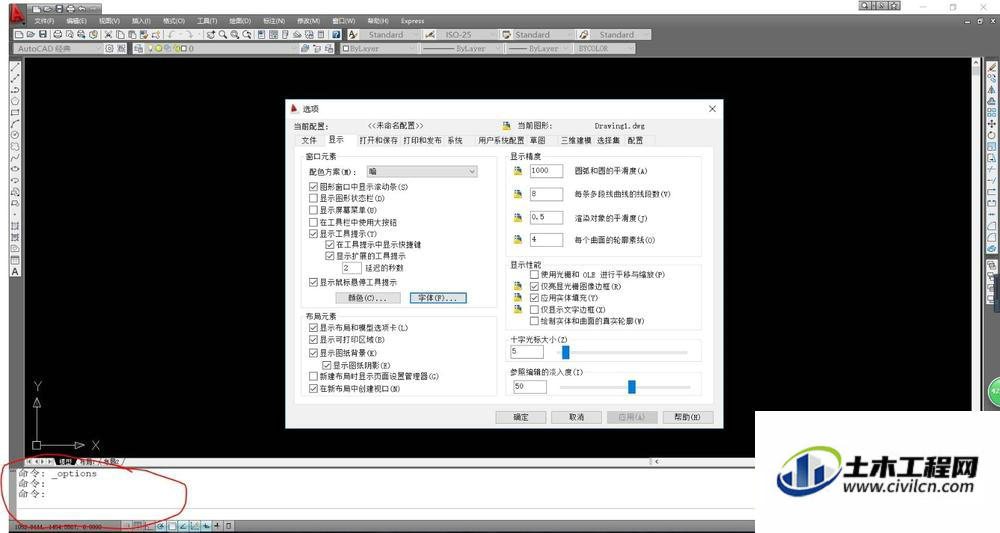Image resolution: width=1000 pixels, height=533 pixels.
Task: Enable 显示屏幕菜单 checkbox
Action: click(313, 210)
